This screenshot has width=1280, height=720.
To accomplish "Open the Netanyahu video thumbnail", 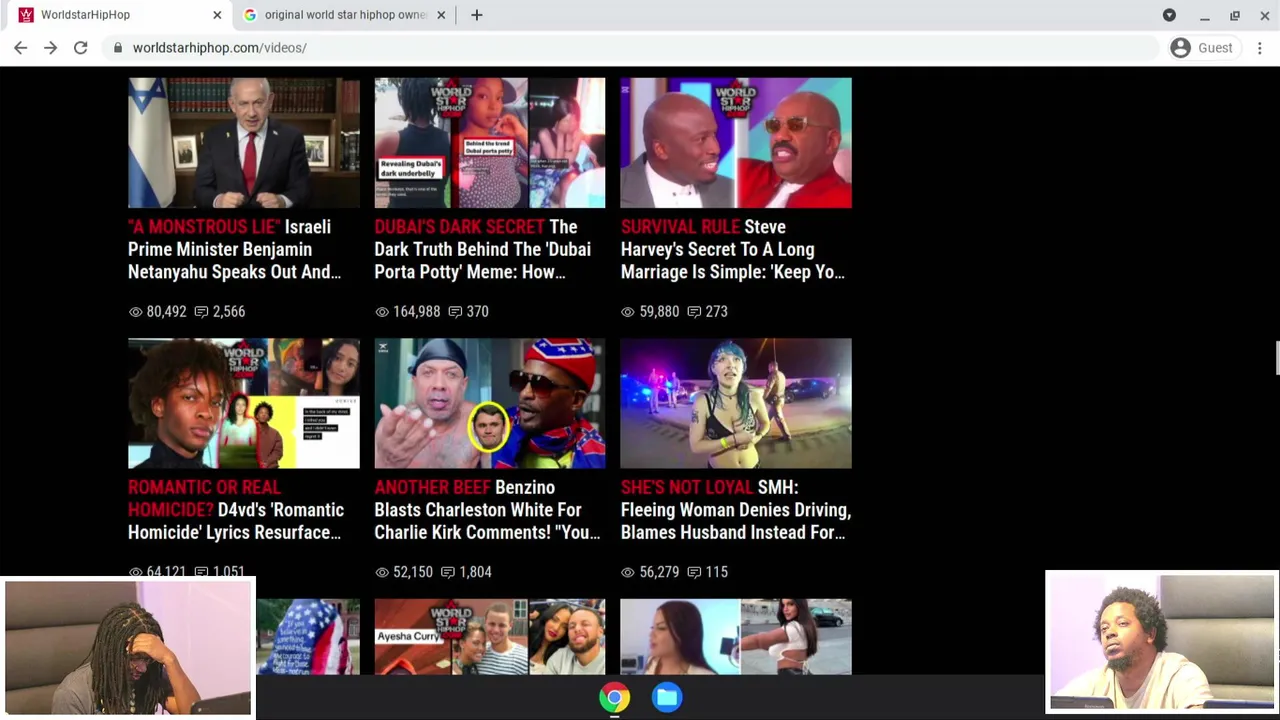I will coord(244,143).
